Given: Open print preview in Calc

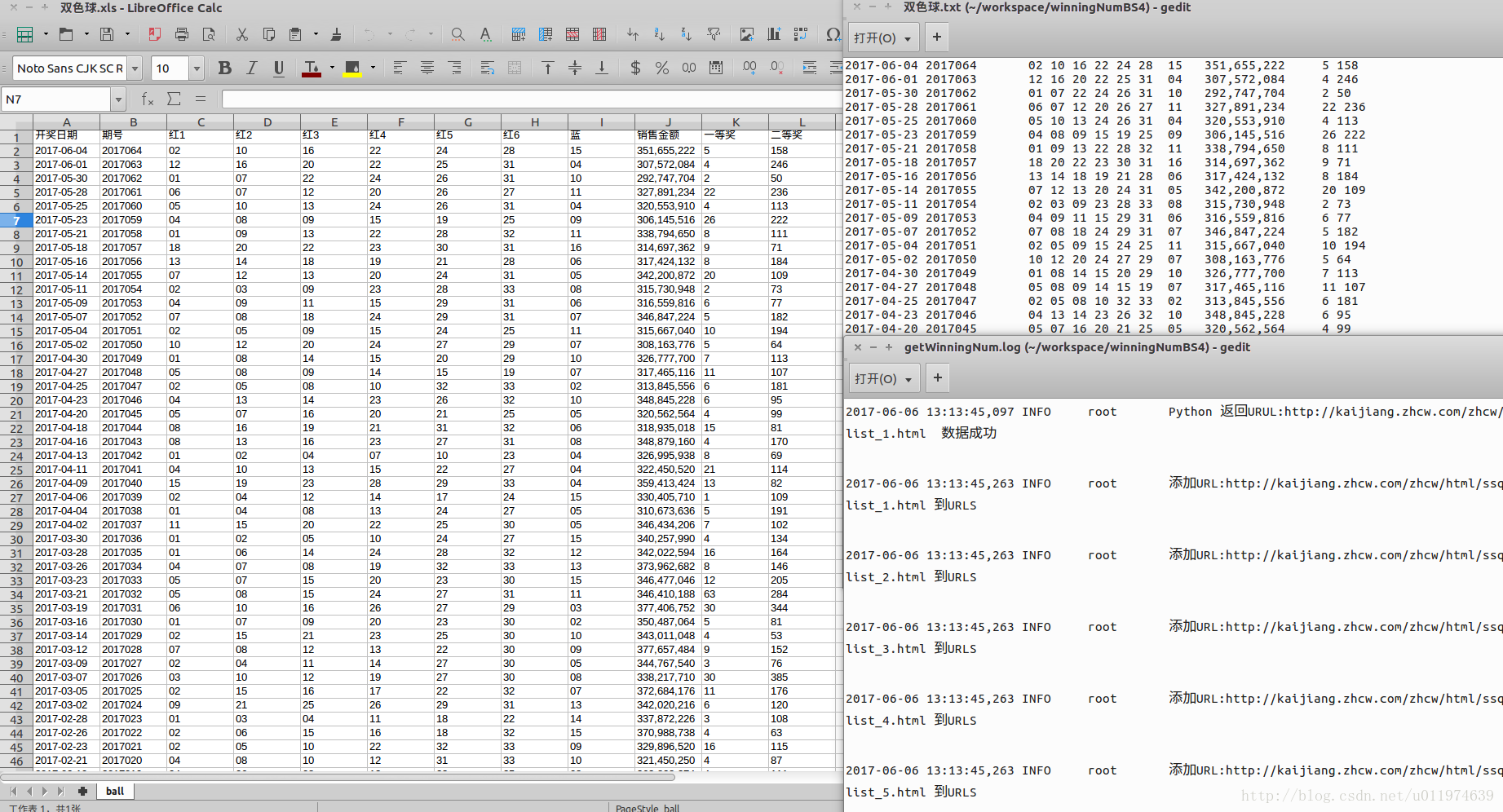Looking at the screenshot, I should [x=209, y=34].
